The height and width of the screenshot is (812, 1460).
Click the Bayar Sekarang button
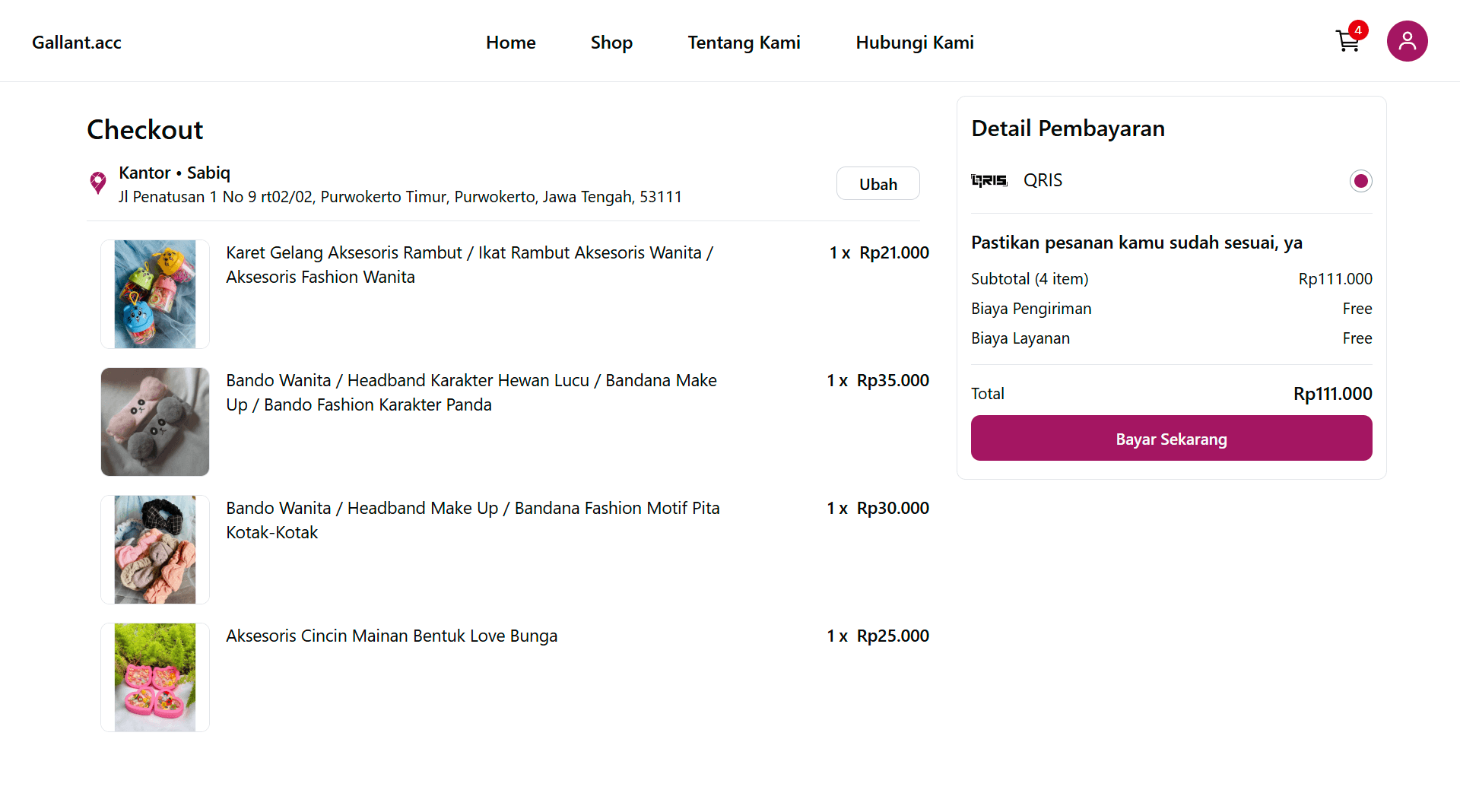point(1171,438)
